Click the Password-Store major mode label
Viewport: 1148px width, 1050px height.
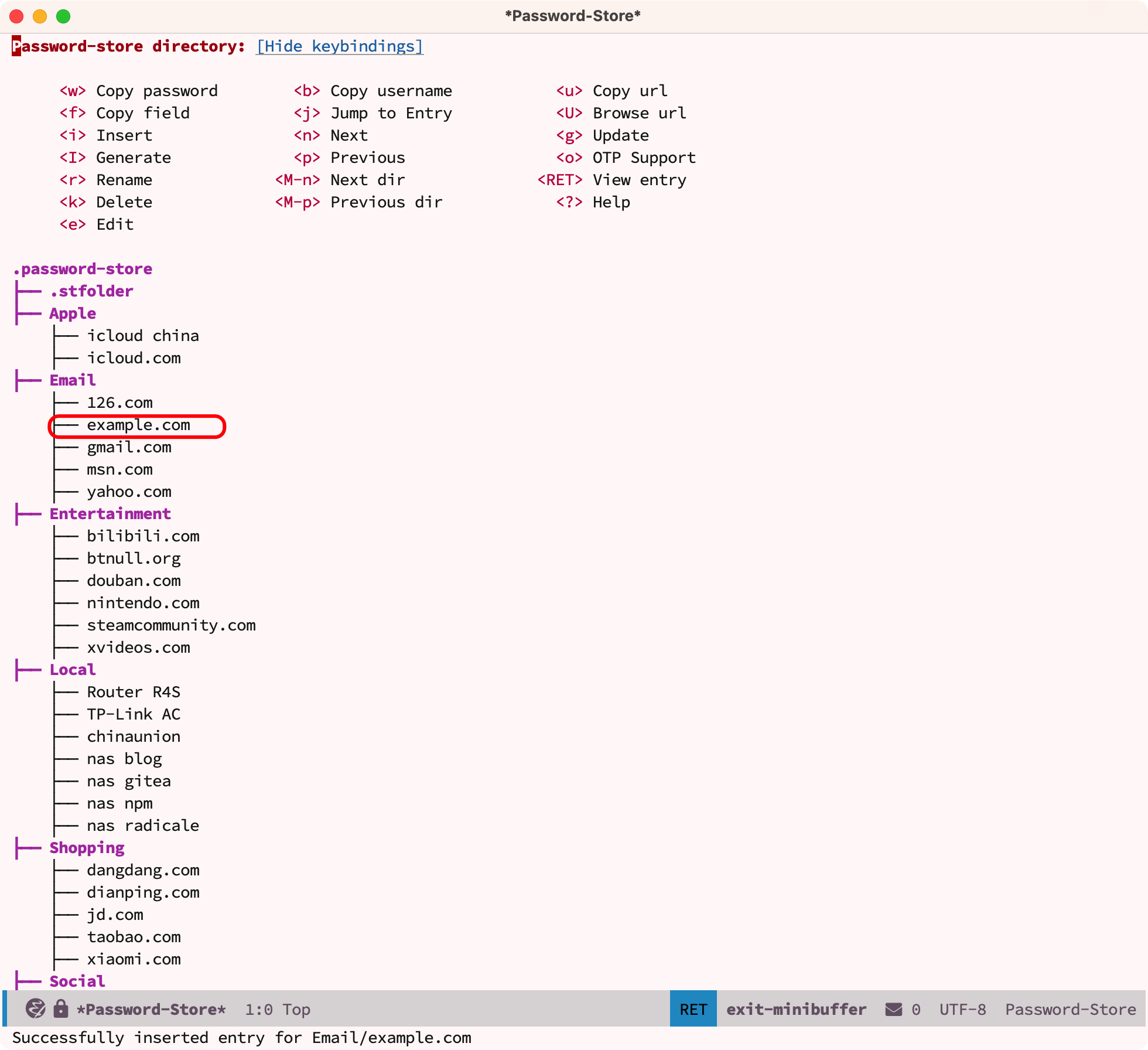point(1071,1009)
